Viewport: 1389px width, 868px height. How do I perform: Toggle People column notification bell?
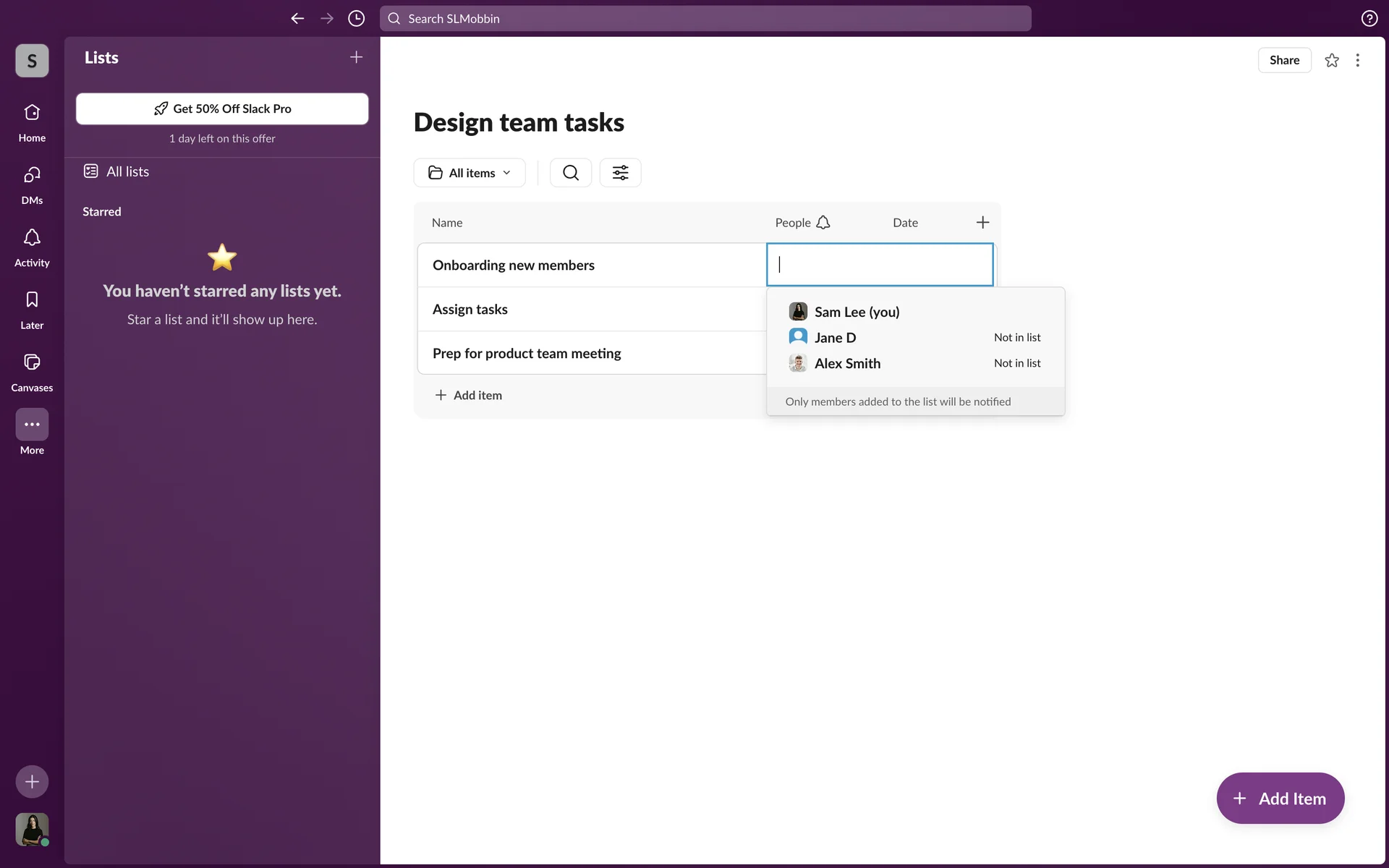823,223
